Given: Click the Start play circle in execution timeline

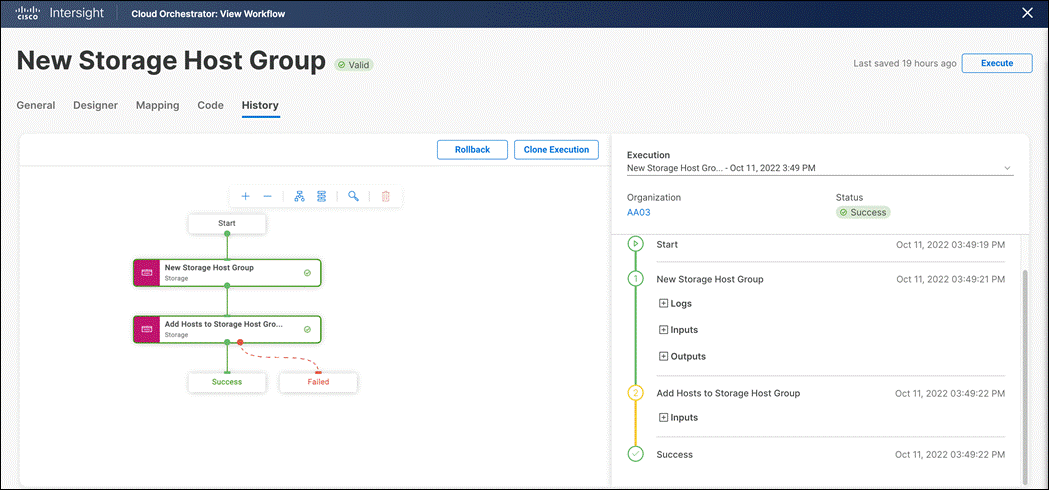Looking at the screenshot, I should 636,244.
